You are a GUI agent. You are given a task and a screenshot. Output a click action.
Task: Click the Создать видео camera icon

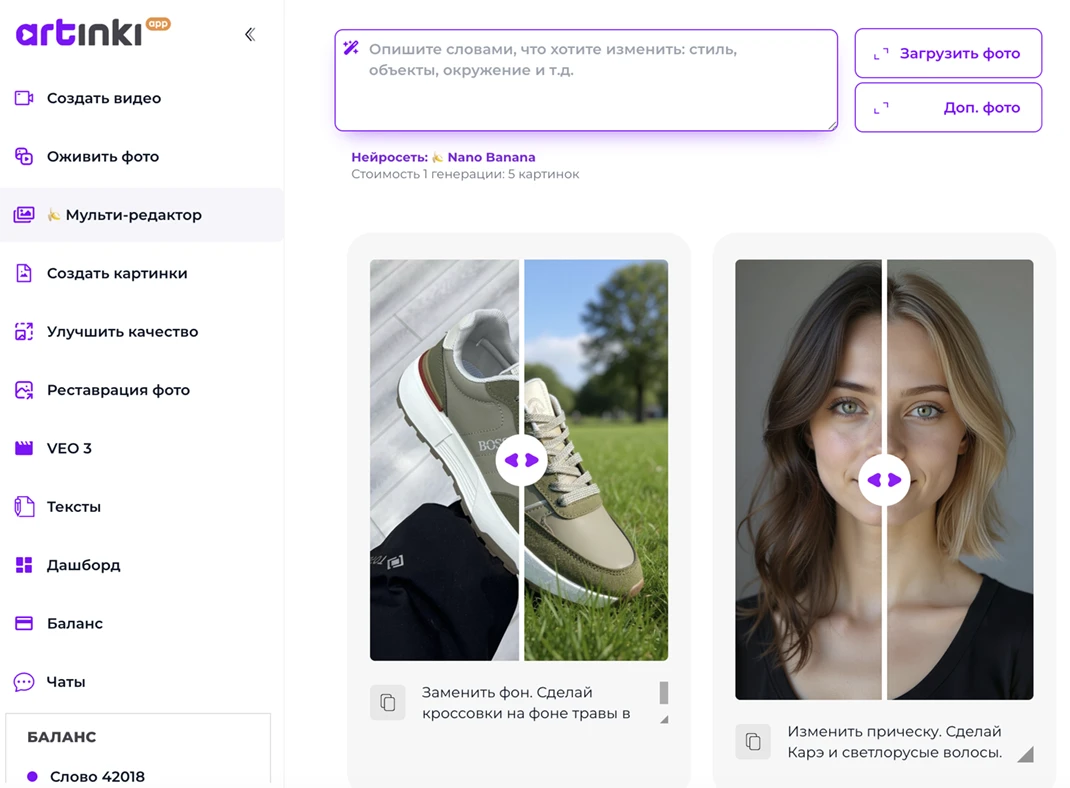[24, 98]
